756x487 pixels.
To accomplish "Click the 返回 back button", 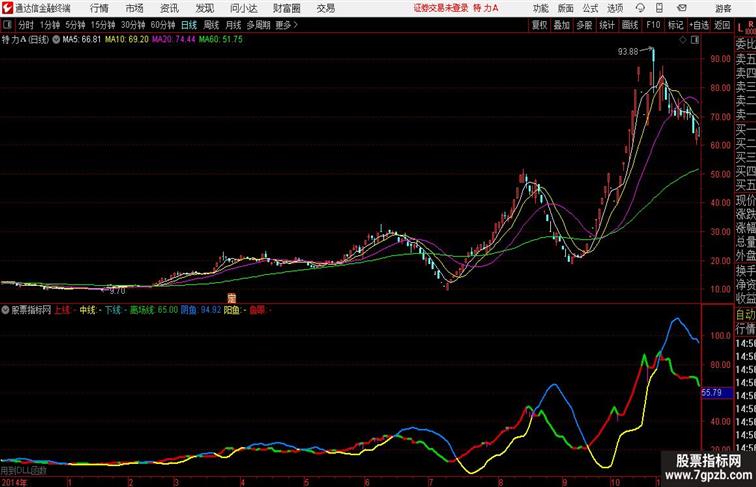I will point(722,25).
